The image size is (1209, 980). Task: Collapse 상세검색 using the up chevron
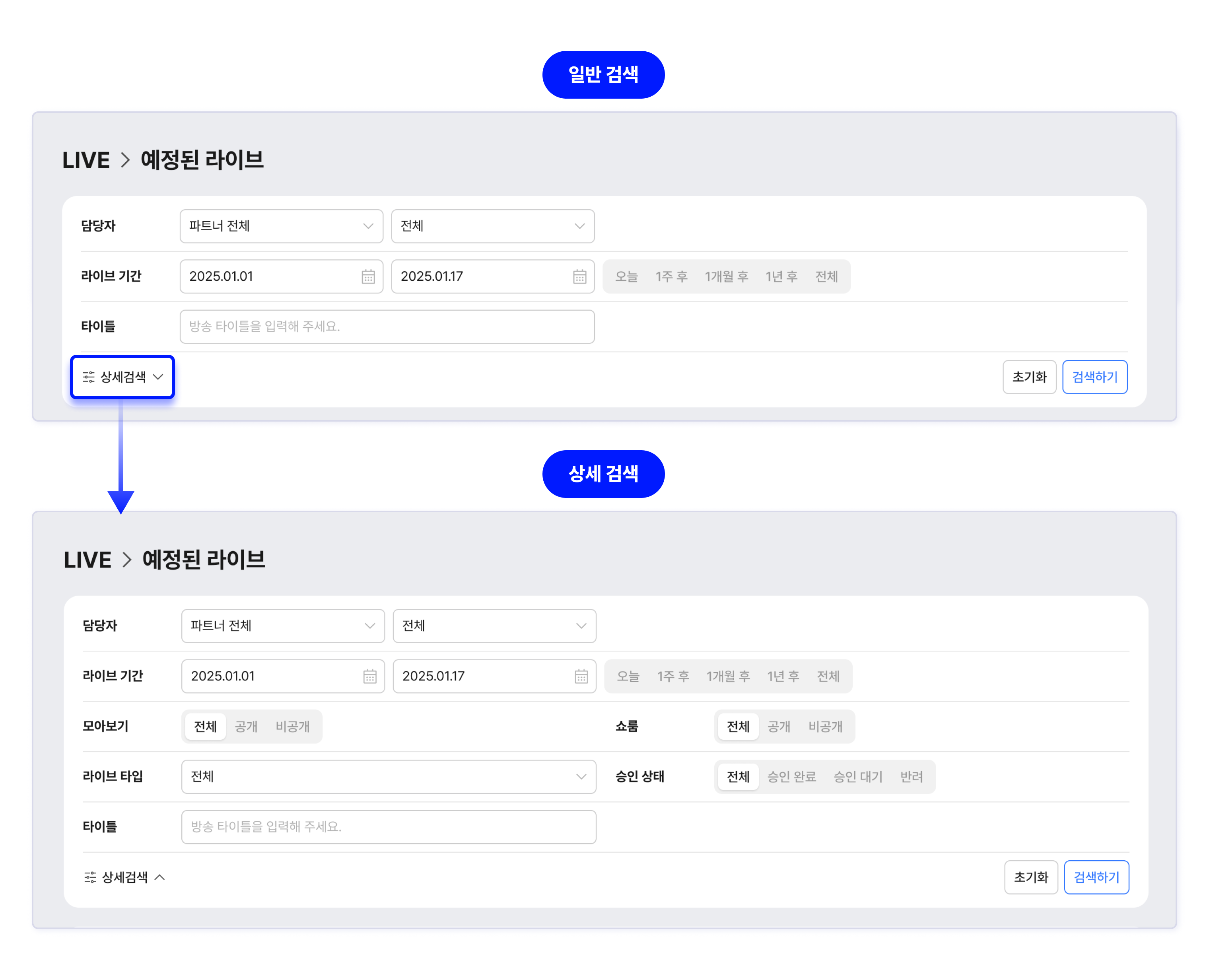pos(160,877)
